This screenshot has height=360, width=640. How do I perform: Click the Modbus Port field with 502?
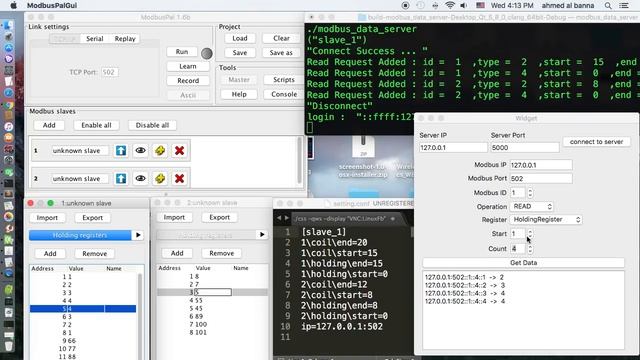pos(541,178)
